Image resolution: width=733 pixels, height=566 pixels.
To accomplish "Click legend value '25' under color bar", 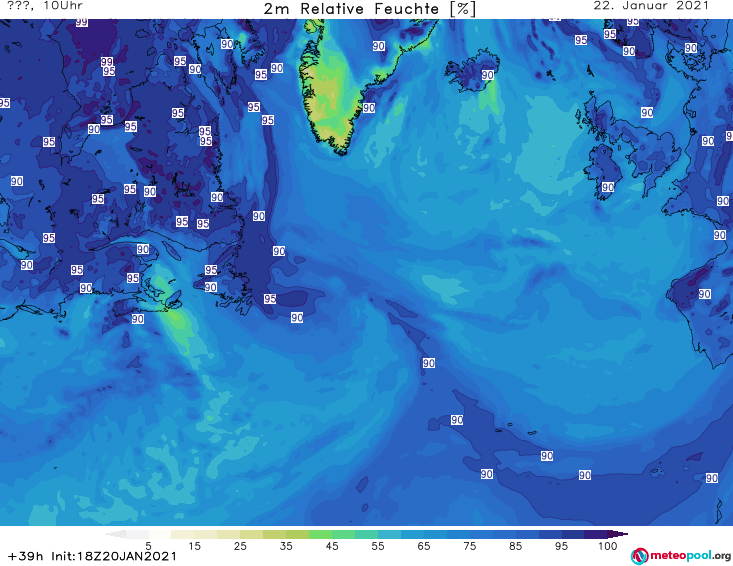I will [x=240, y=545].
